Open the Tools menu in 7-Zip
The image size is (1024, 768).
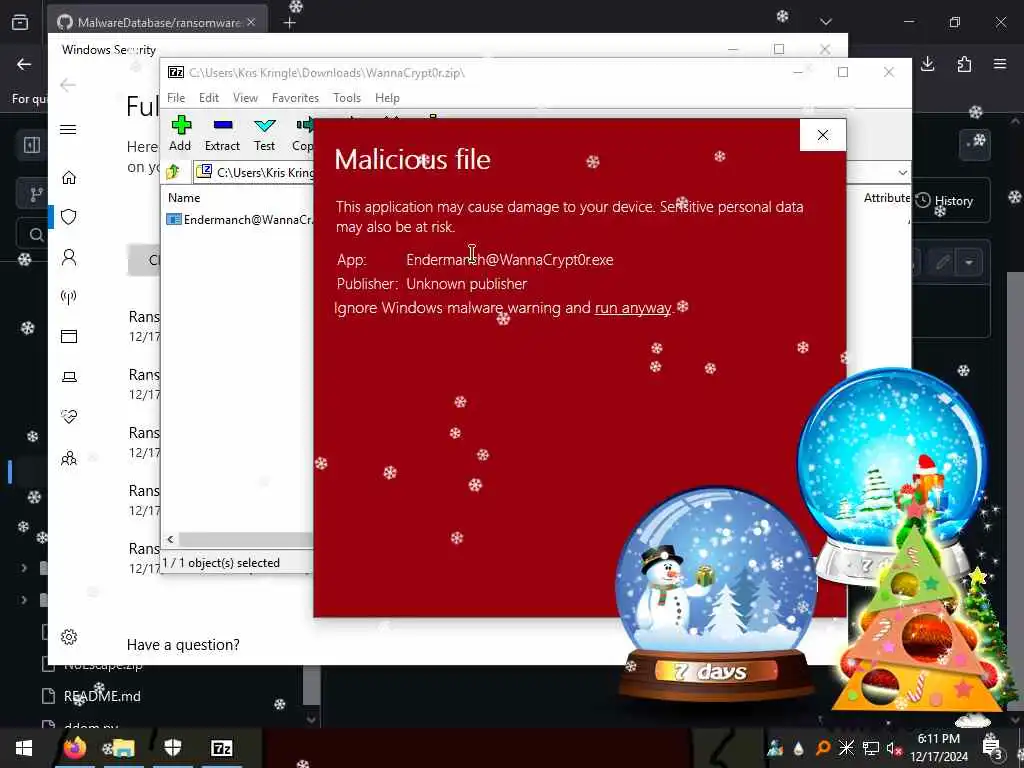(x=347, y=98)
